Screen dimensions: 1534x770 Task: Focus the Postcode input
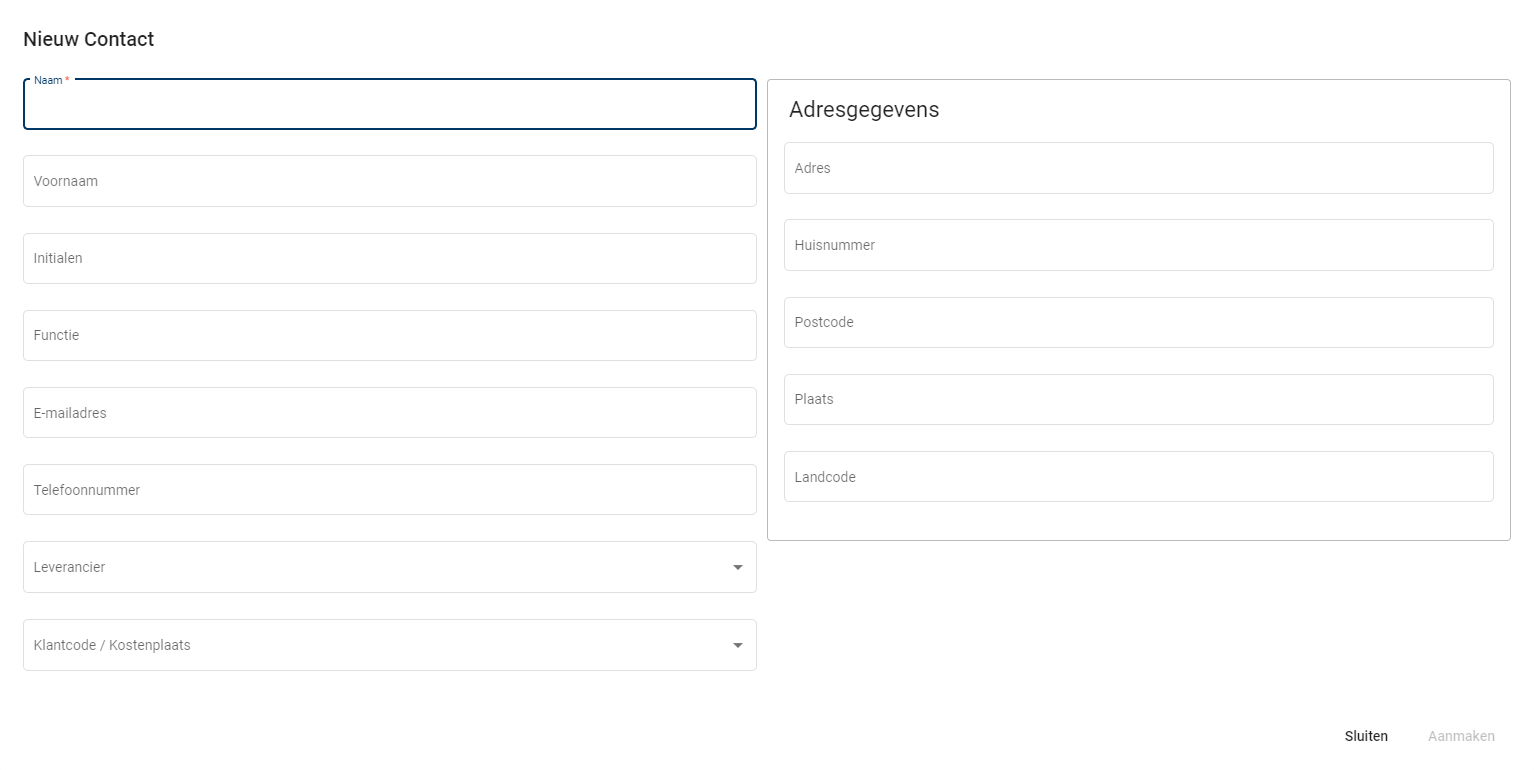click(x=1138, y=323)
